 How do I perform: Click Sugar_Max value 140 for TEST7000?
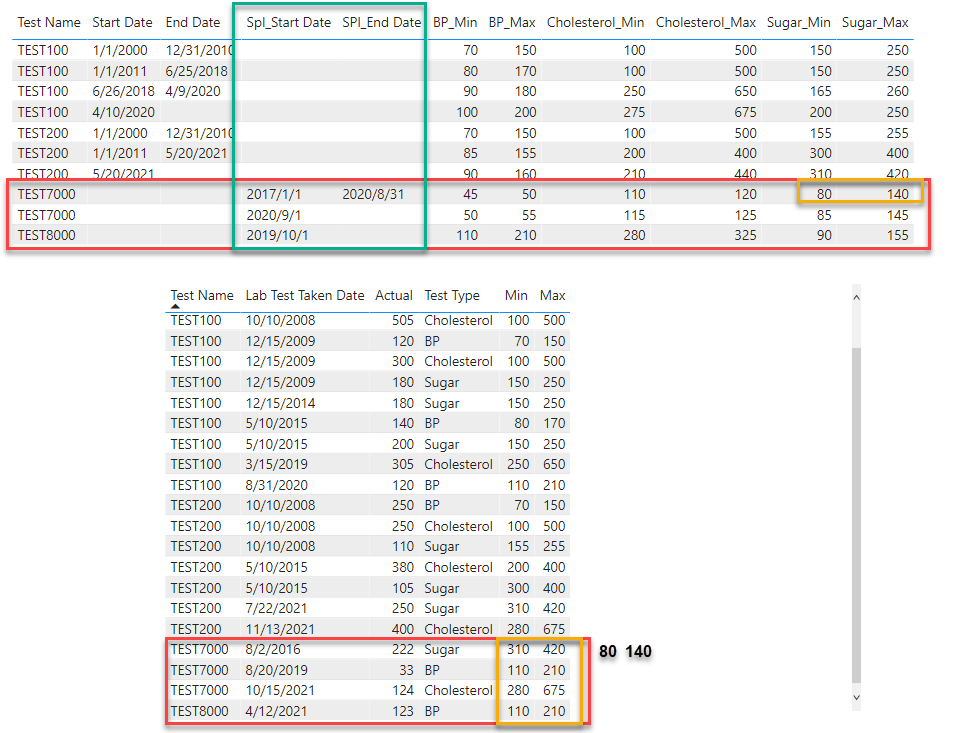pos(897,194)
